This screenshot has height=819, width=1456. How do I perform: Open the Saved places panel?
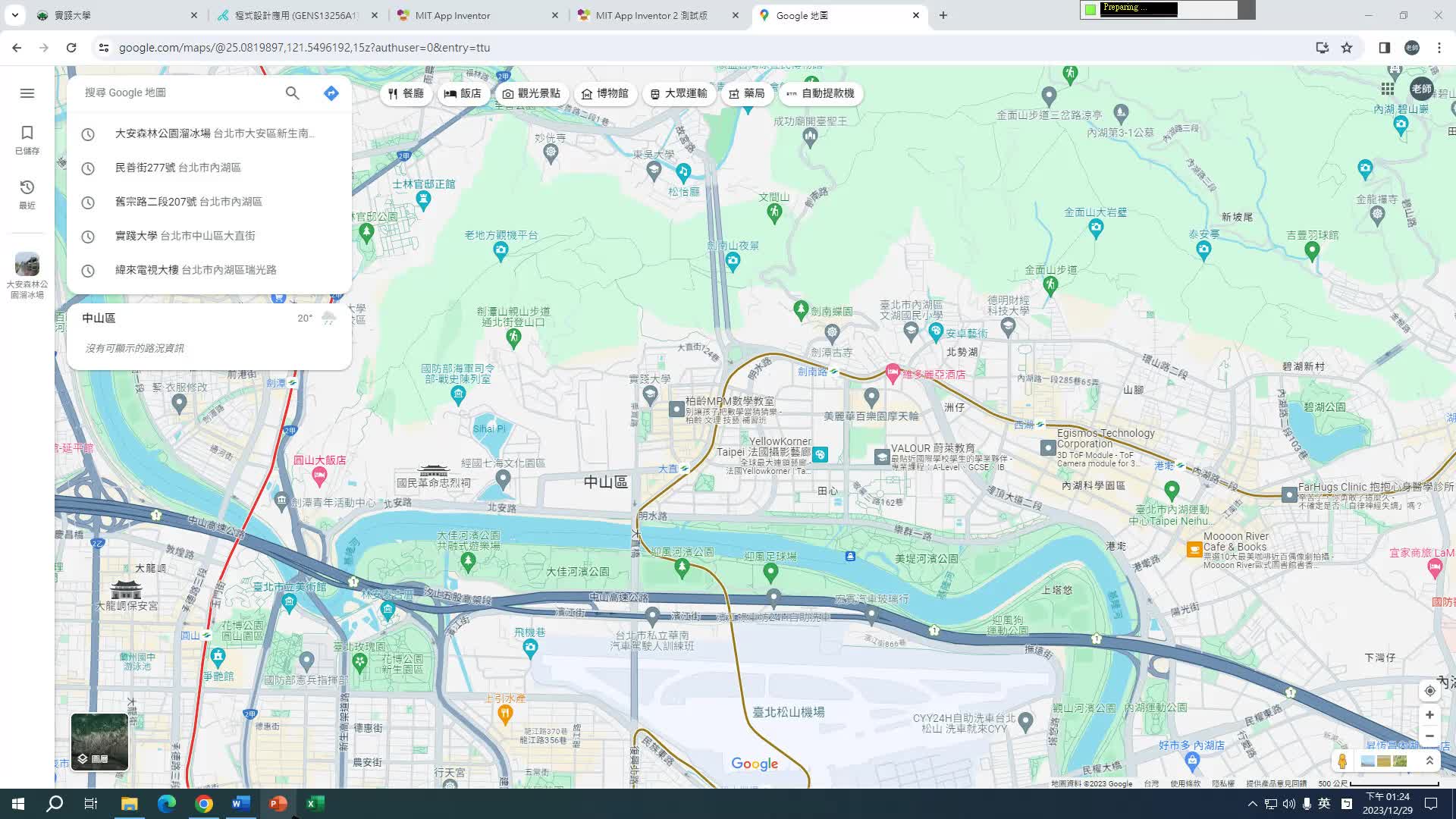point(27,140)
